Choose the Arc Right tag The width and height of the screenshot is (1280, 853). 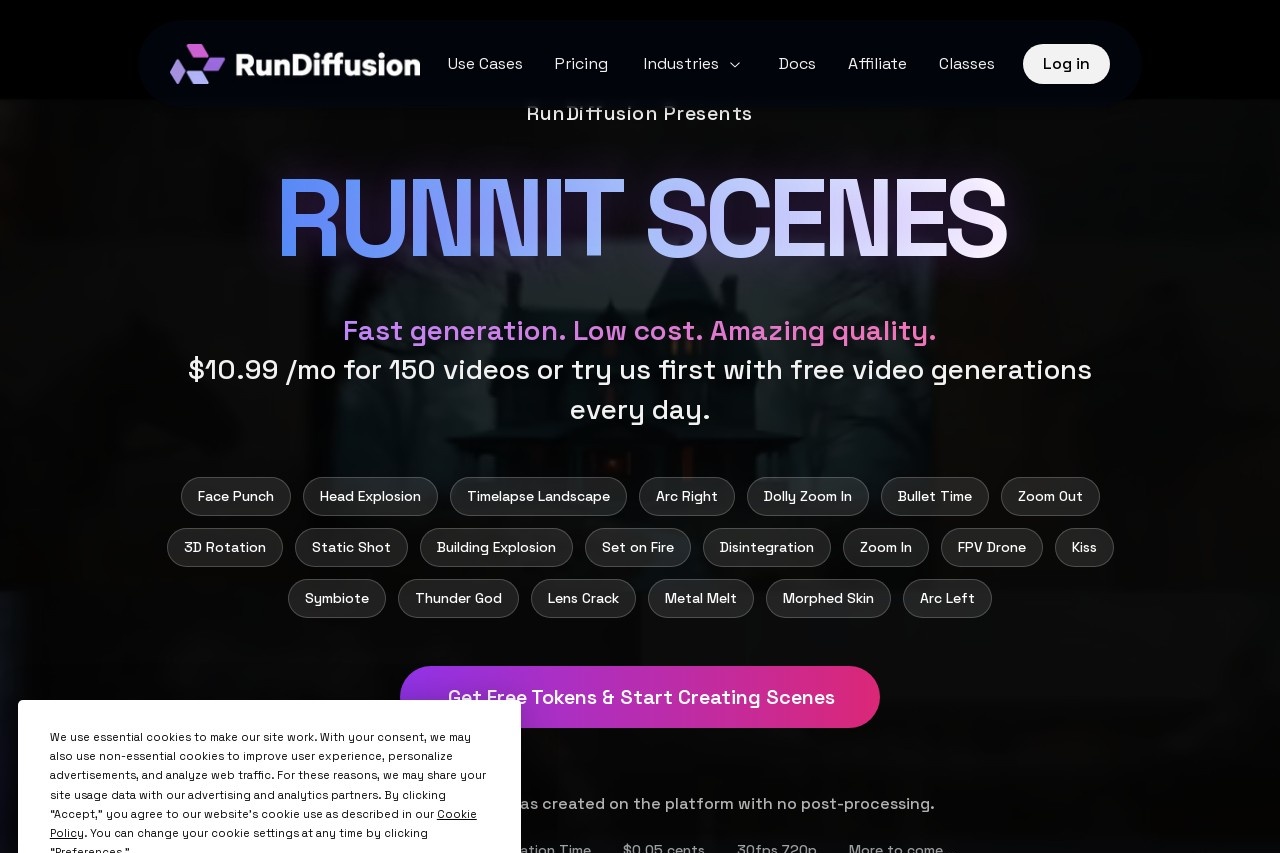[x=687, y=496]
